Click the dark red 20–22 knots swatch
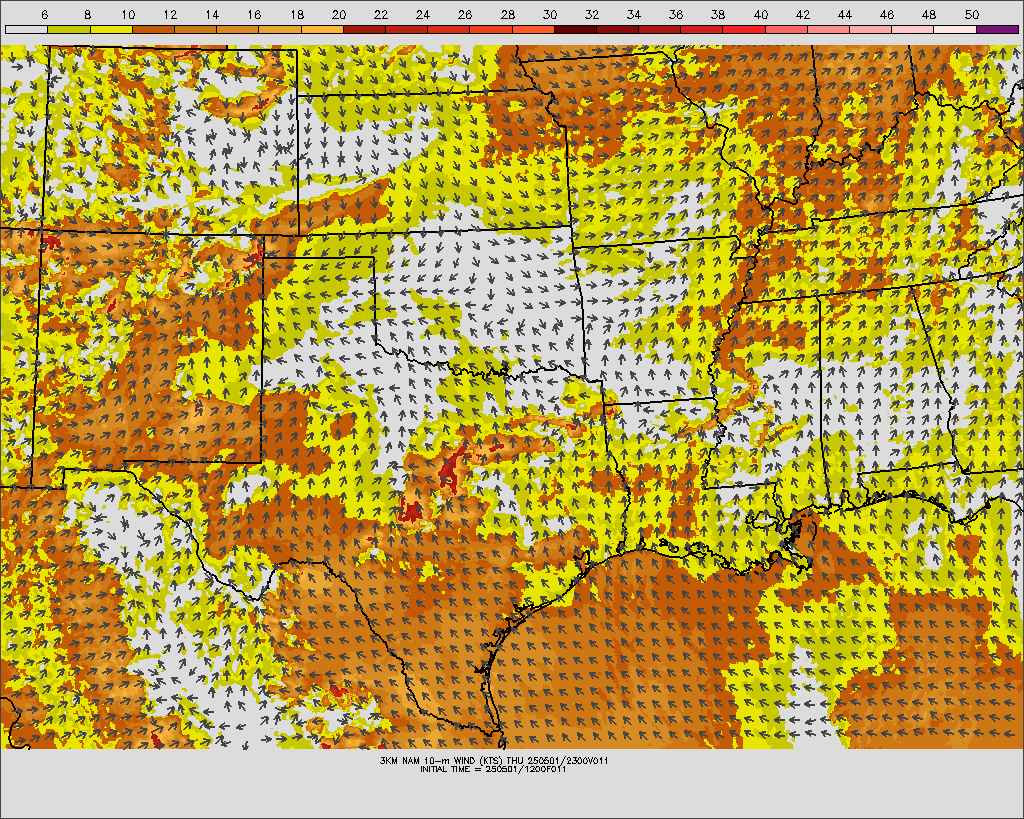The image size is (1024, 819). 364,29
